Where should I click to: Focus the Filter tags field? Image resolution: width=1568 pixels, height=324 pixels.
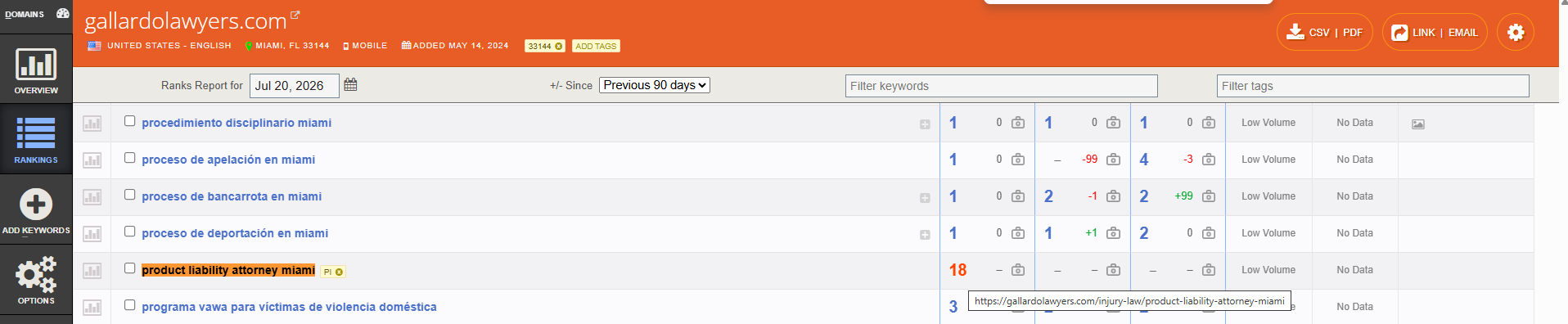(x=1372, y=86)
